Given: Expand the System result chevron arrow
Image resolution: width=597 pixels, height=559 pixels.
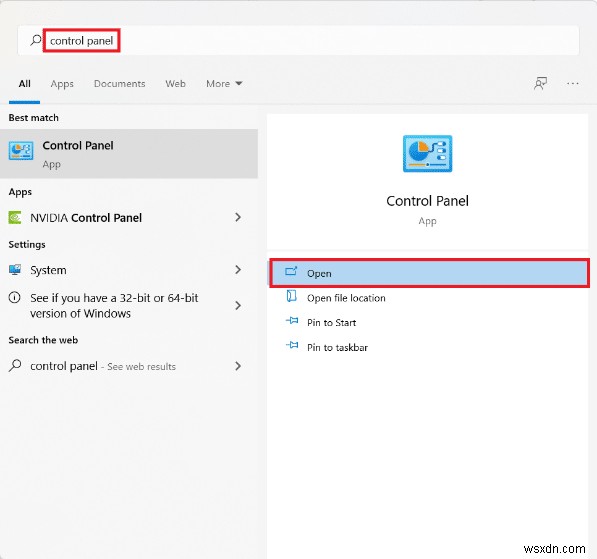Looking at the screenshot, I should tap(238, 270).
